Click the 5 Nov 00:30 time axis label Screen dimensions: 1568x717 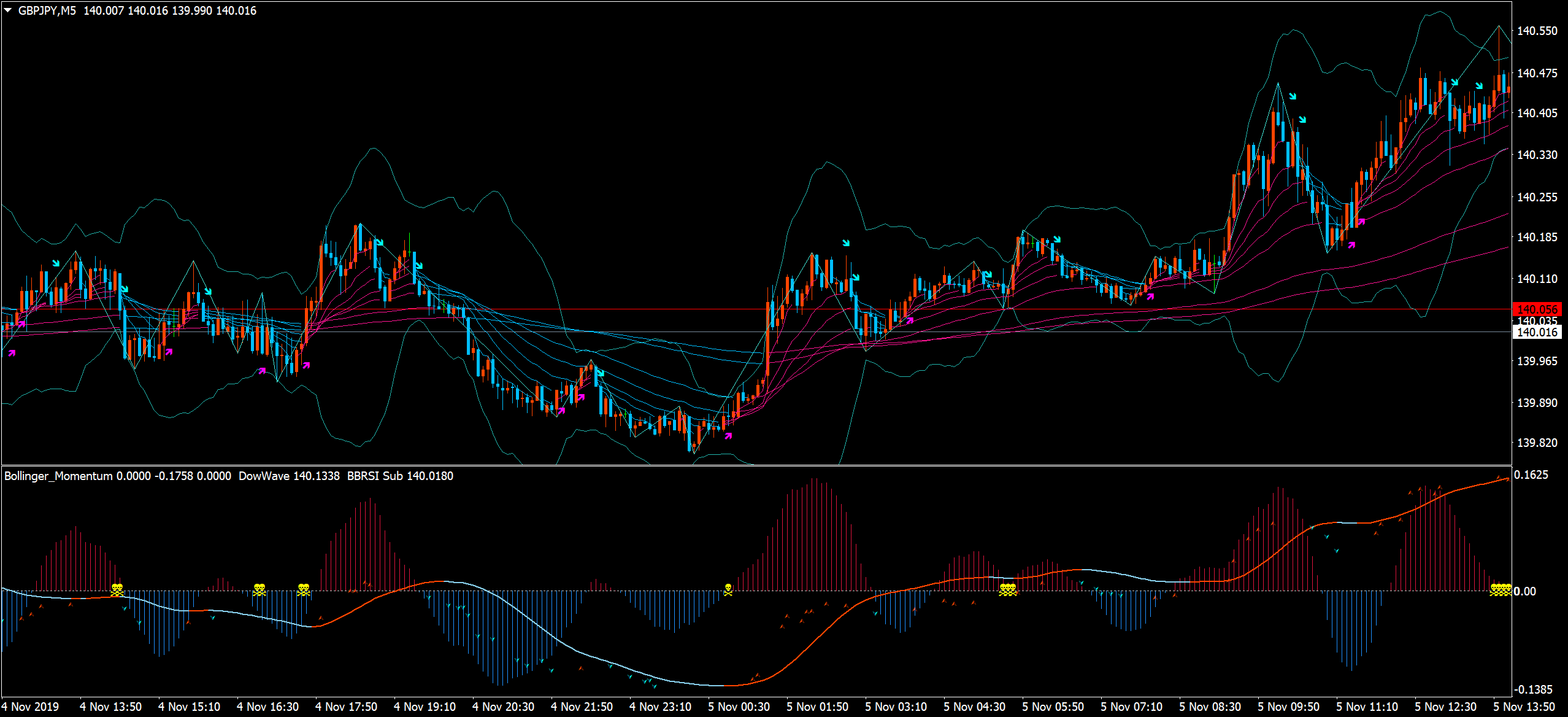click(x=739, y=707)
